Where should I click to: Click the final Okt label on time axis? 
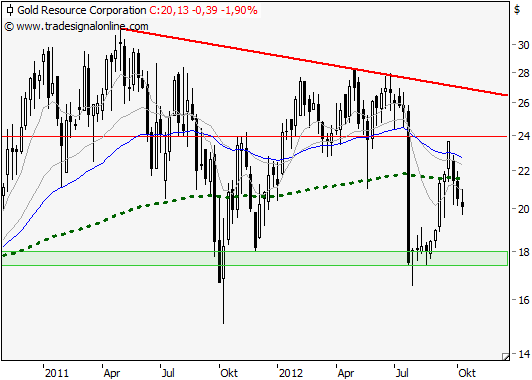pos(467,373)
